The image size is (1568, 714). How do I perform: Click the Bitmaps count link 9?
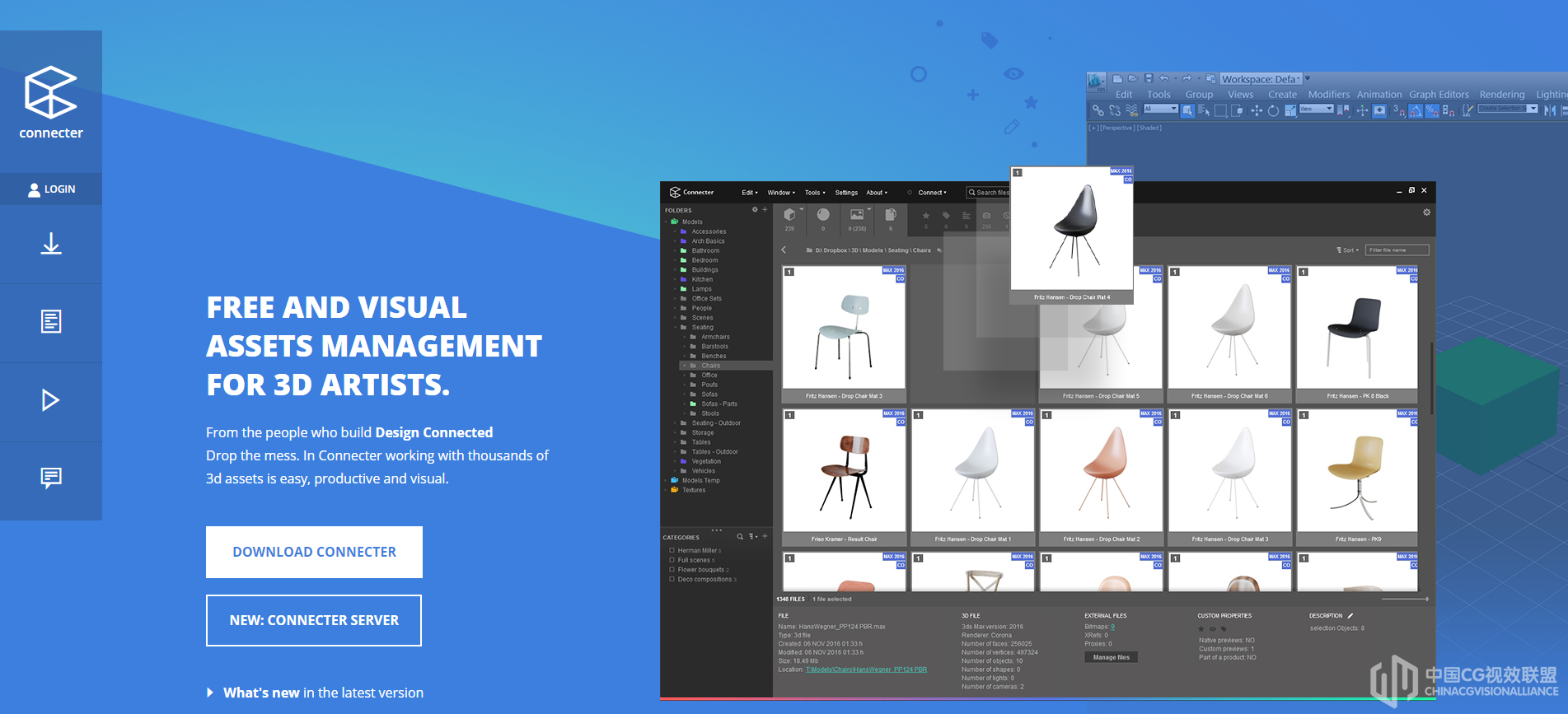[1112, 627]
